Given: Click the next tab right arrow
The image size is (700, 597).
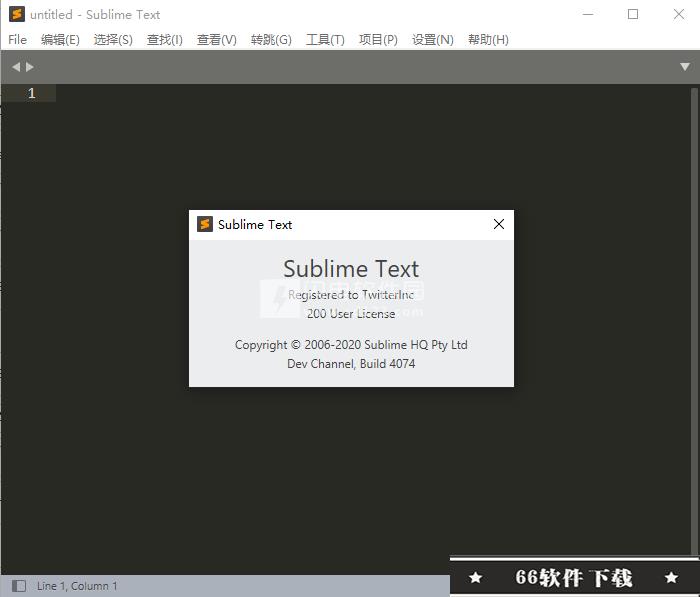Looking at the screenshot, I should [30, 67].
